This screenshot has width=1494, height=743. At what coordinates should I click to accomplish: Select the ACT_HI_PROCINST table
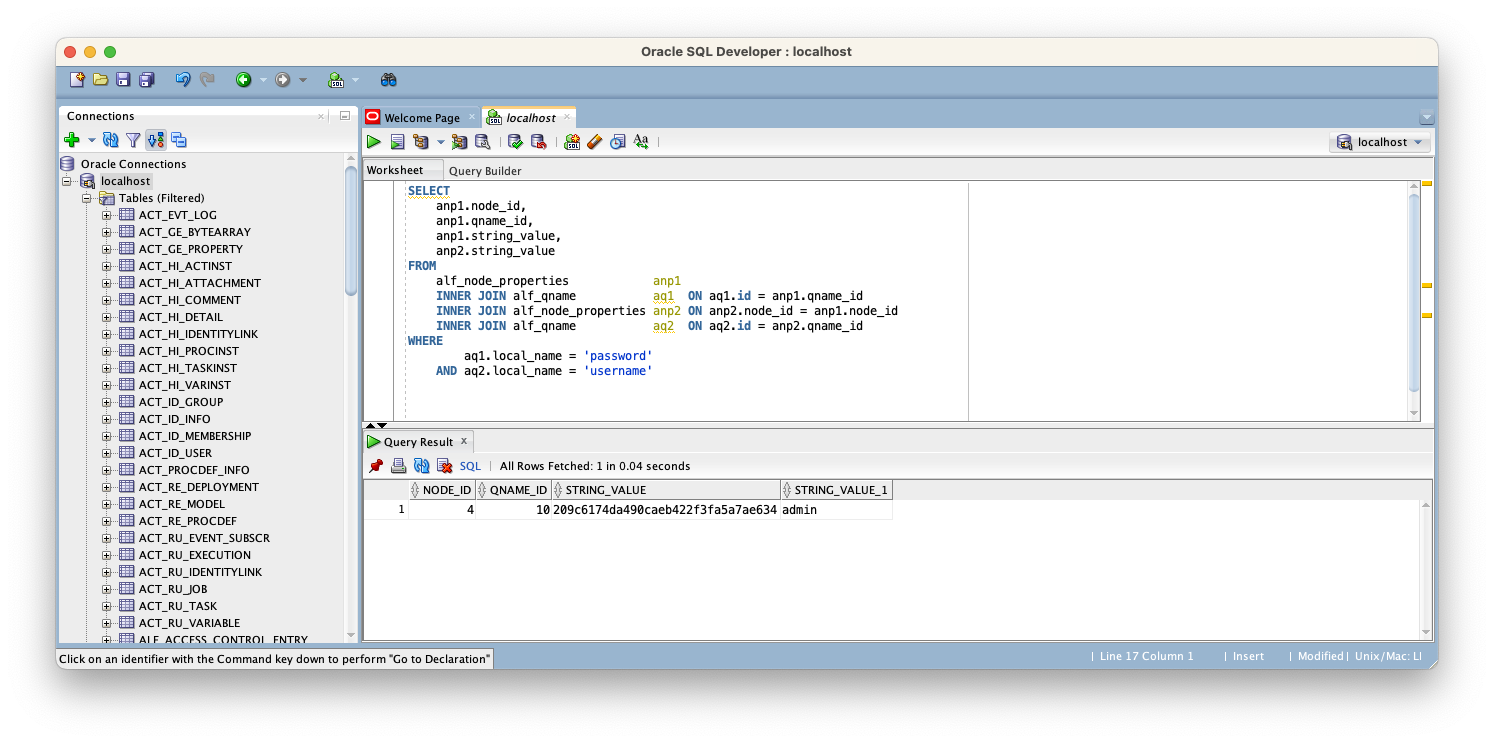189,351
